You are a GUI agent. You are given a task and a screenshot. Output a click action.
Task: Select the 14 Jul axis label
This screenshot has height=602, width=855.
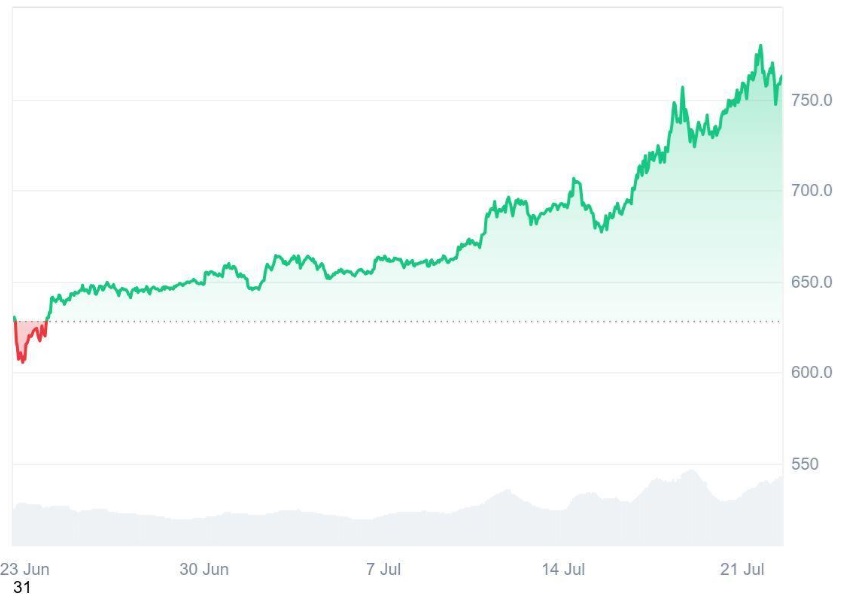pyautogui.click(x=563, y=568)
